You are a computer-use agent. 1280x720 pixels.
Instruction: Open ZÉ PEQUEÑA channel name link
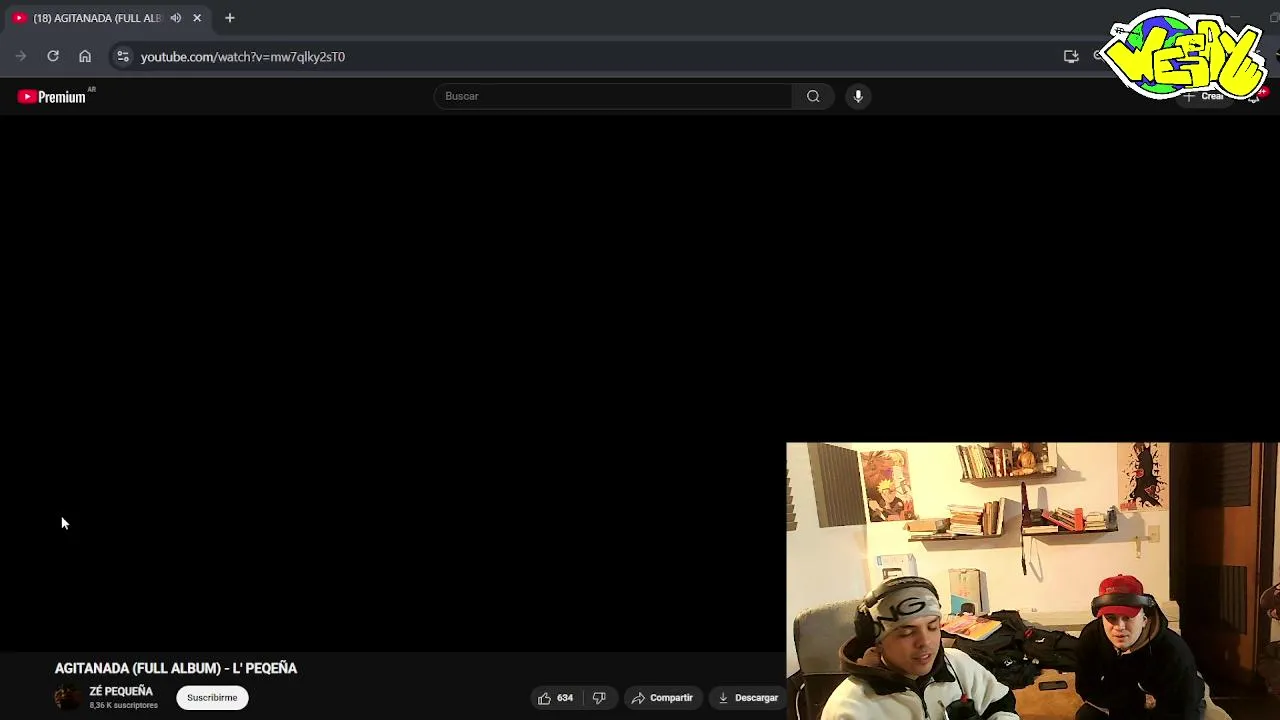(121, 691)
